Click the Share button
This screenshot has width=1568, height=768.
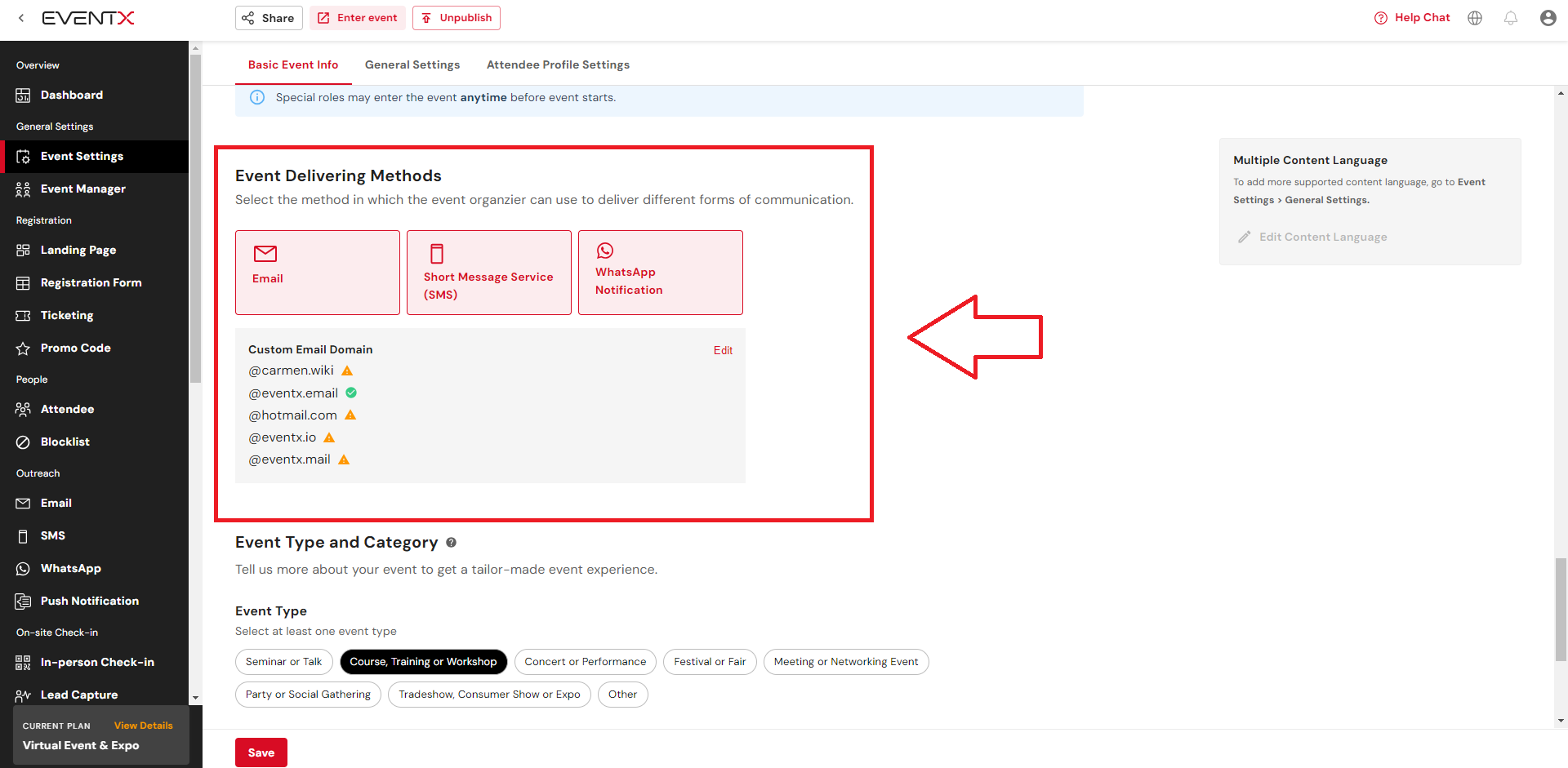click(269, 18)
